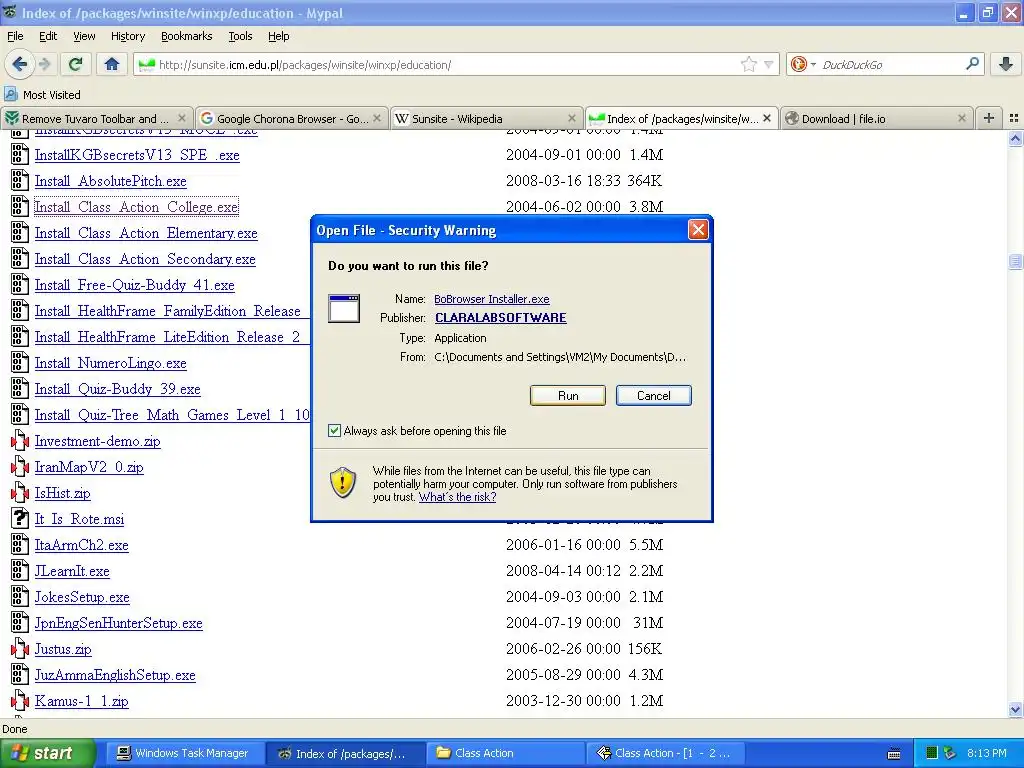Click the browser Back arrow button
The width and height of the screenshot is (1024, 768).
(19, 64)
